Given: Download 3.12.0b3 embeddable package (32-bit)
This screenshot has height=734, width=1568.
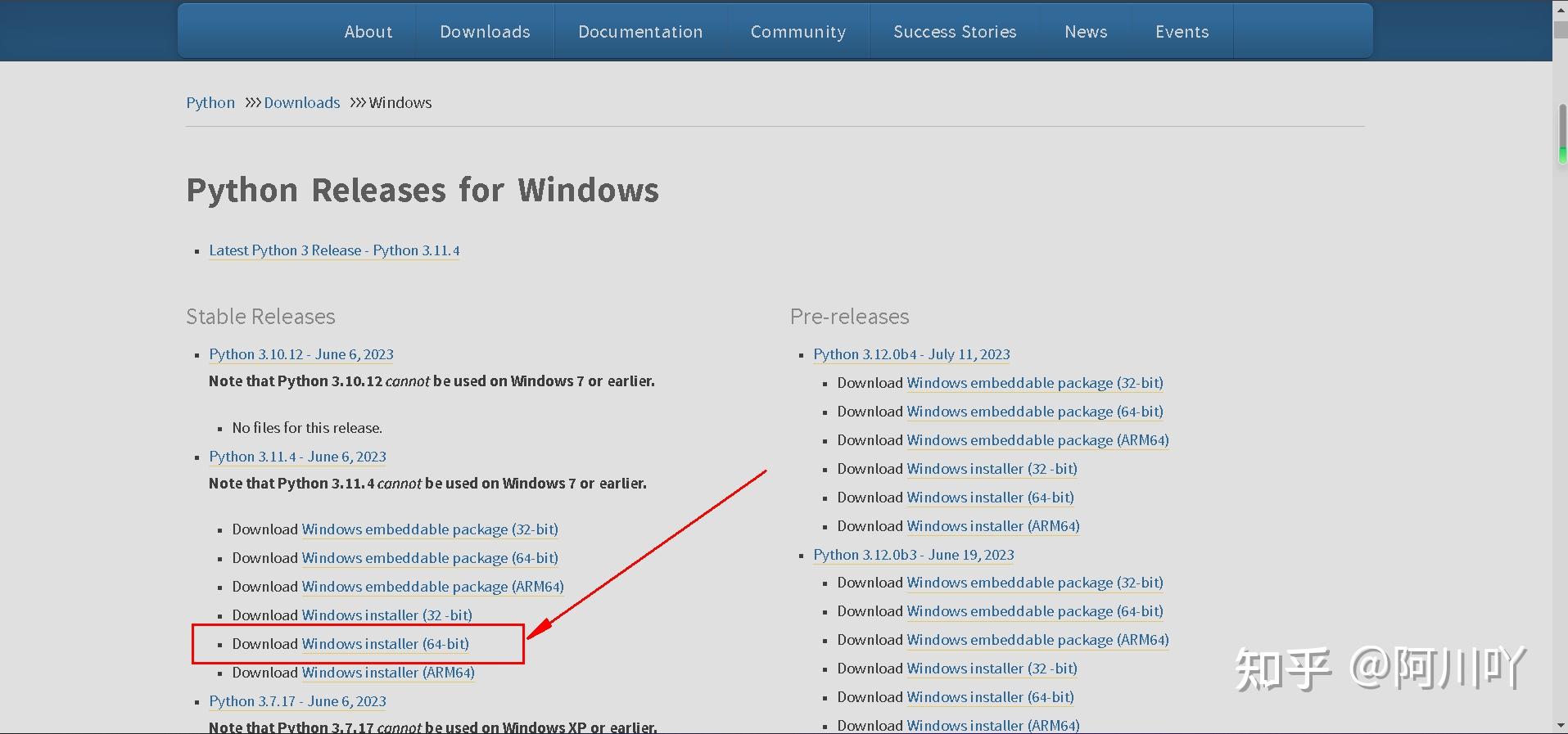Looking at the screenshot, I should tap(1035, 583).
